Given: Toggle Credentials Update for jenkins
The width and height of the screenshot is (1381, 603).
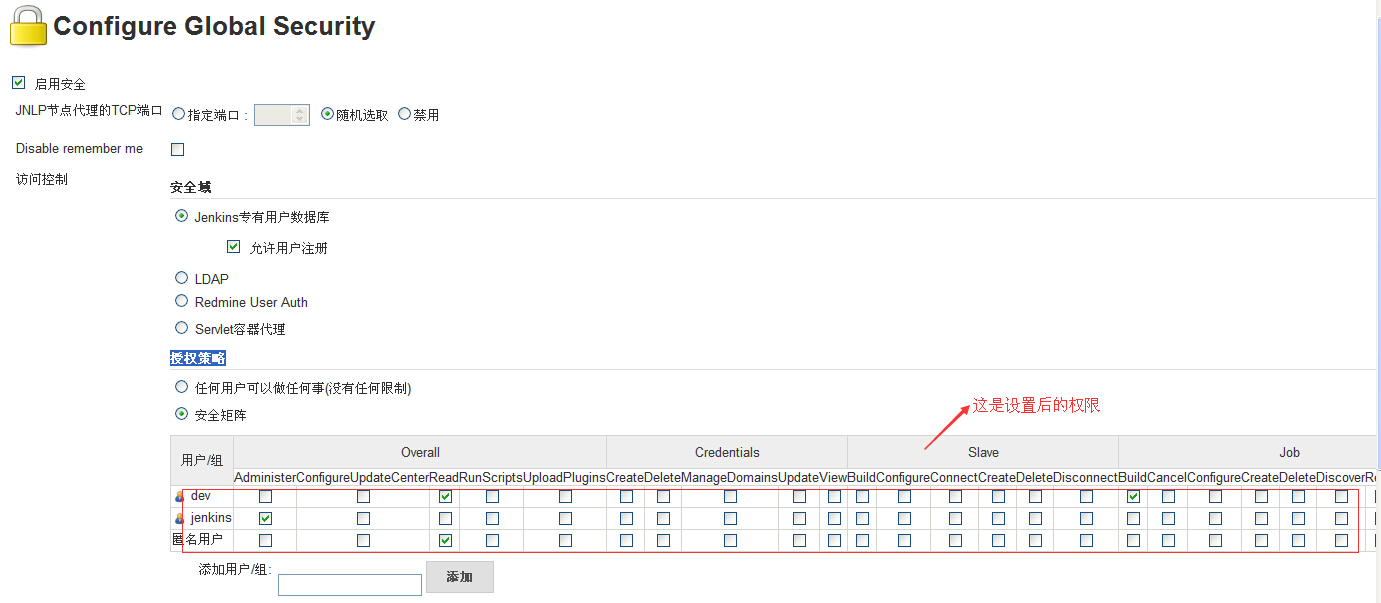Looking at the screenshot, I should coord(799,518).
